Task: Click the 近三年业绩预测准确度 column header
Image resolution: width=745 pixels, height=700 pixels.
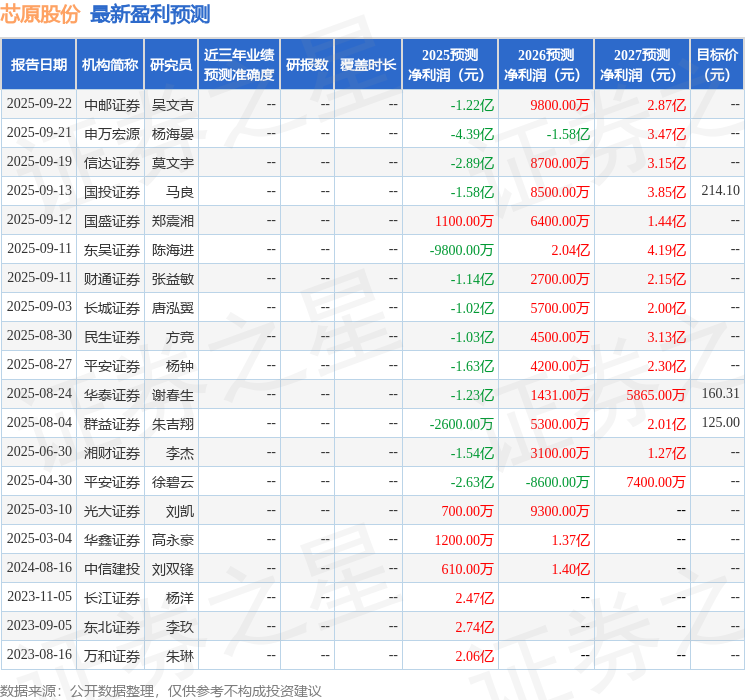Action: [239, 65]
